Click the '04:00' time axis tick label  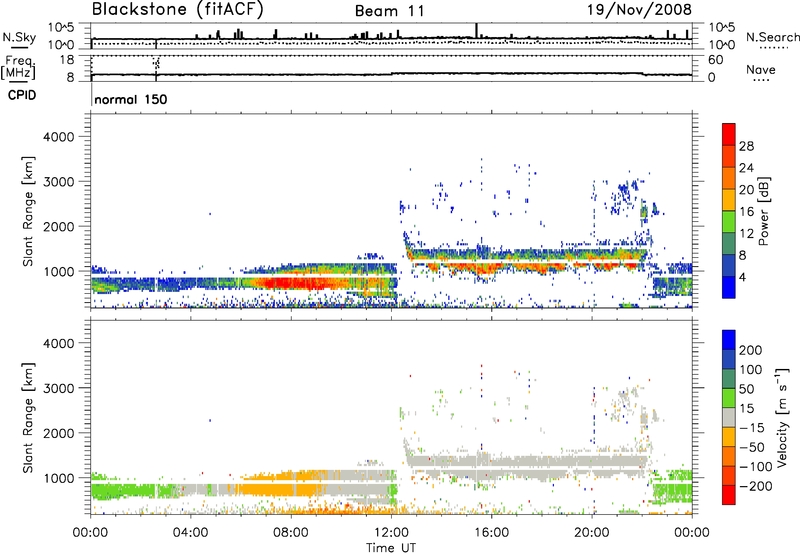click(191, 533)
